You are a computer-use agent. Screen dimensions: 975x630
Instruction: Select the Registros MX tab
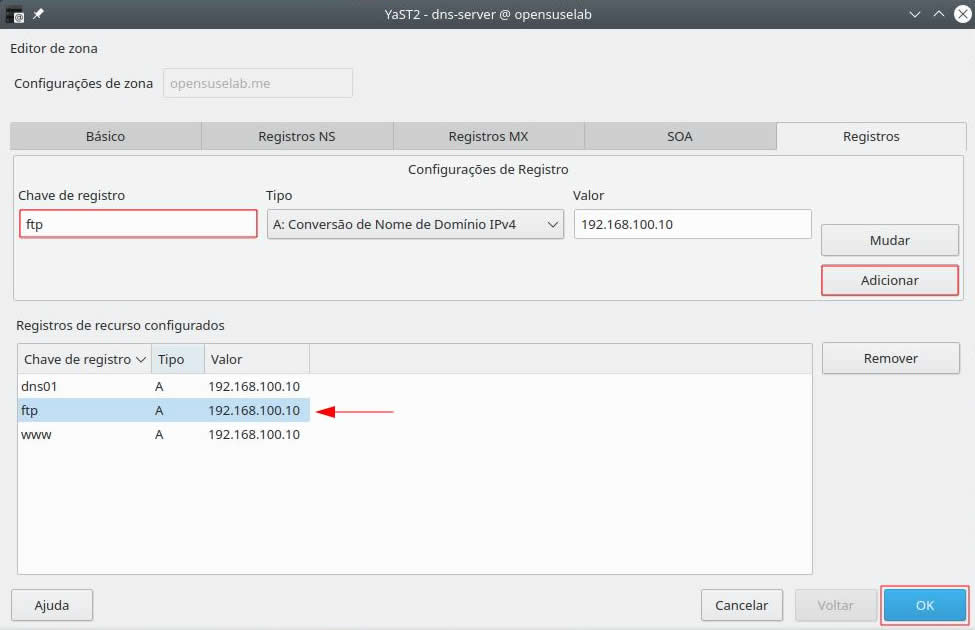tap(488, 137)
